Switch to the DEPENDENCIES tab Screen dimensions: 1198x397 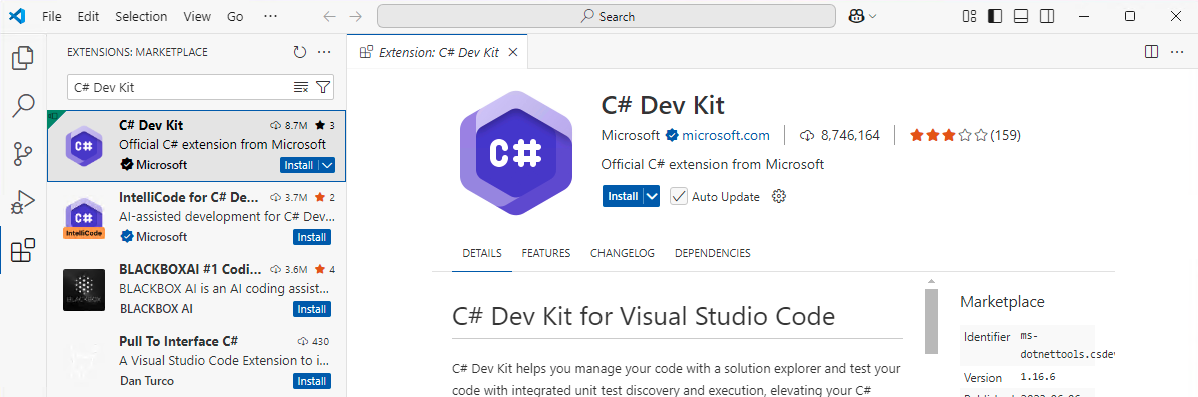(x=713, y=253)
